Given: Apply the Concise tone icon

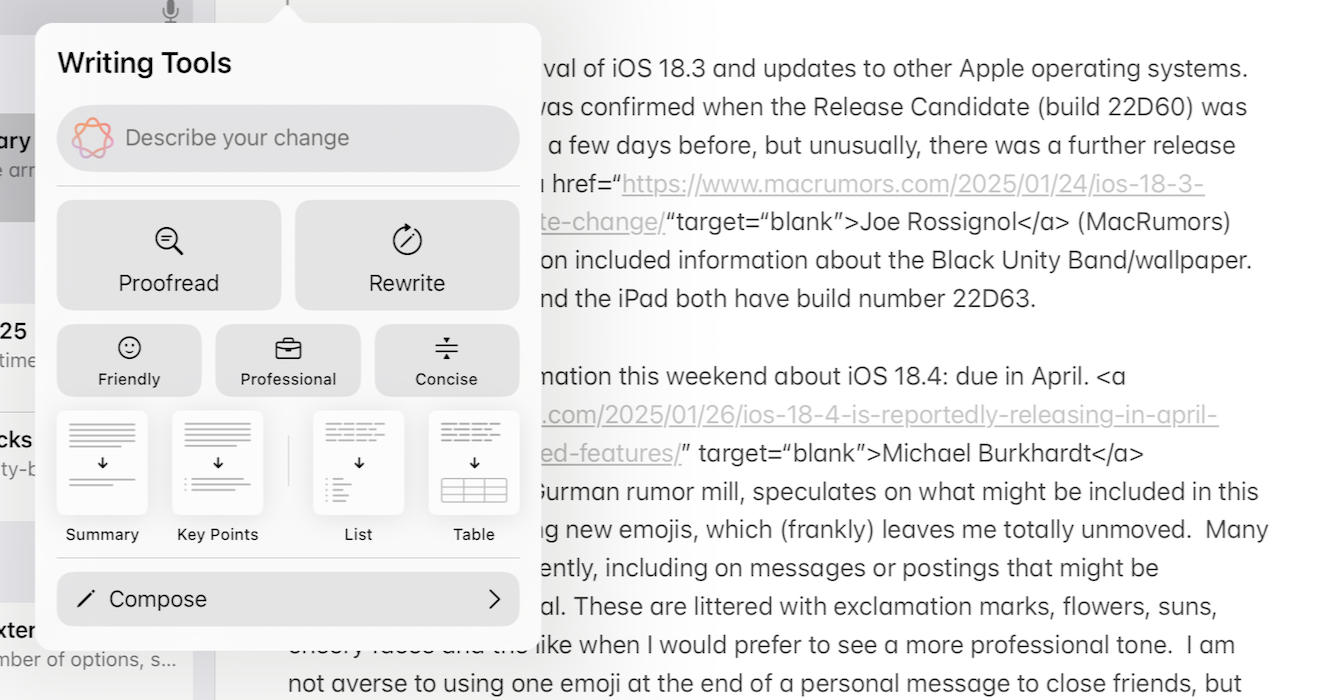Looking at the screenshot, I should [x=447, y=348].
